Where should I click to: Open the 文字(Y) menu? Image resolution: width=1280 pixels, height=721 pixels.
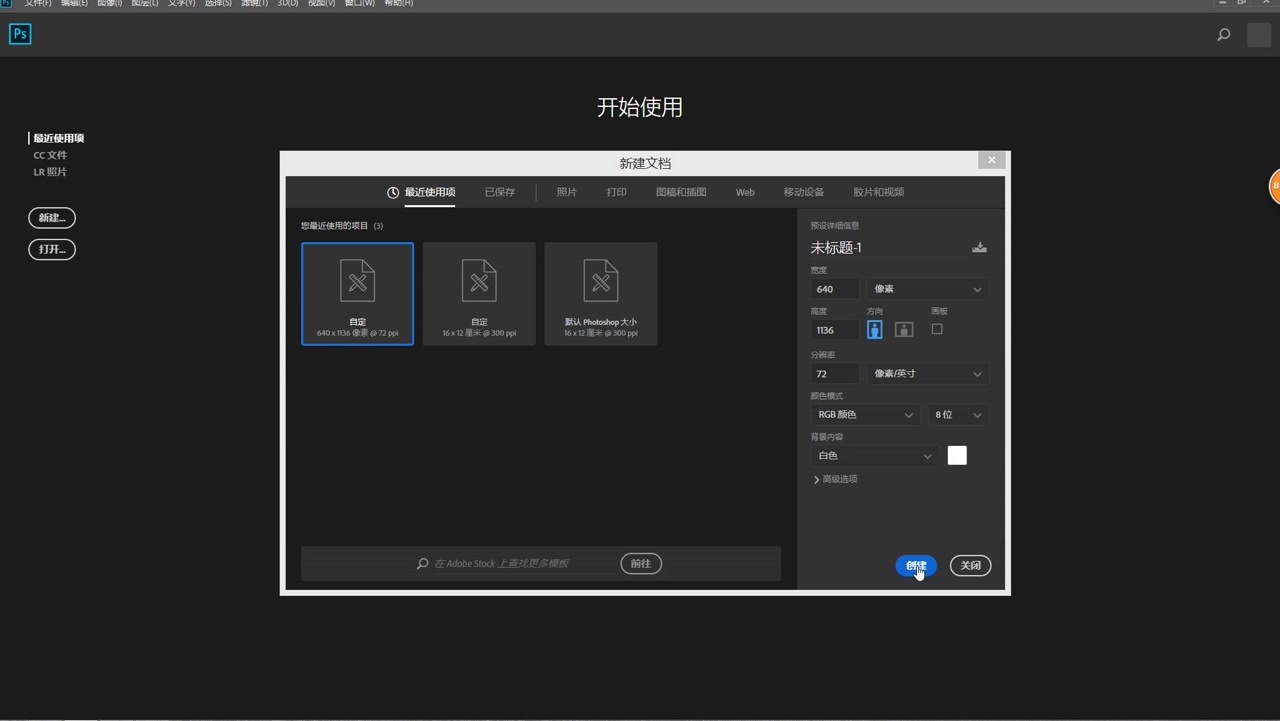[181, 4]
